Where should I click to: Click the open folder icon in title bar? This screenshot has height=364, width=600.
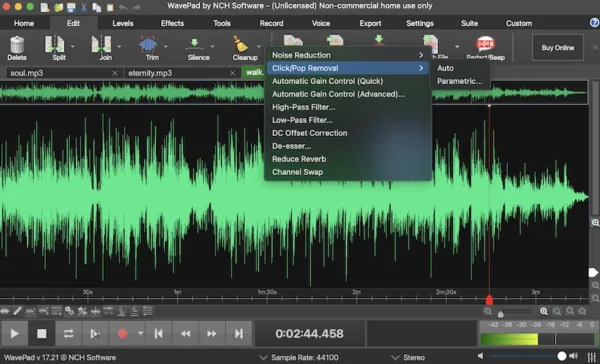pos(58,7)
